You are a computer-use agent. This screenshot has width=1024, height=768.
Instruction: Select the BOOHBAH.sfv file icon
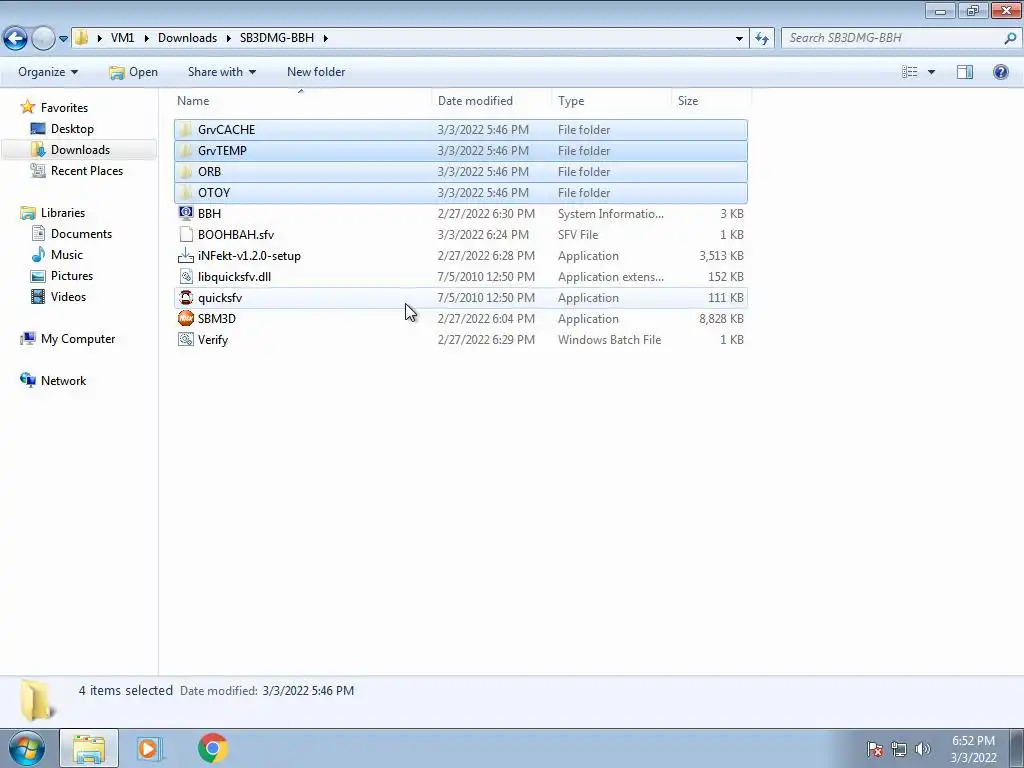pyautogui.click(x=186, y=234)
